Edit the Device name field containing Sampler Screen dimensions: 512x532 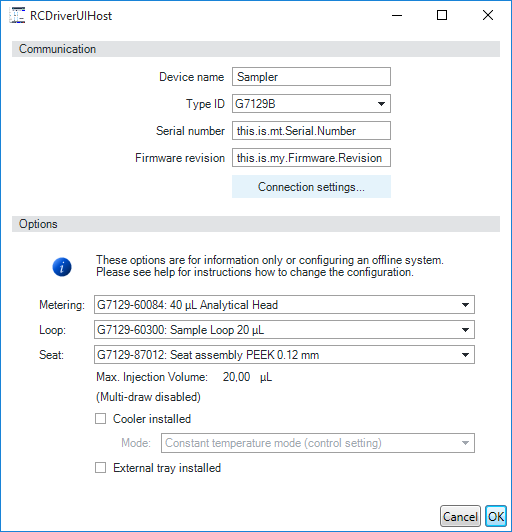(x=311, y=77)
